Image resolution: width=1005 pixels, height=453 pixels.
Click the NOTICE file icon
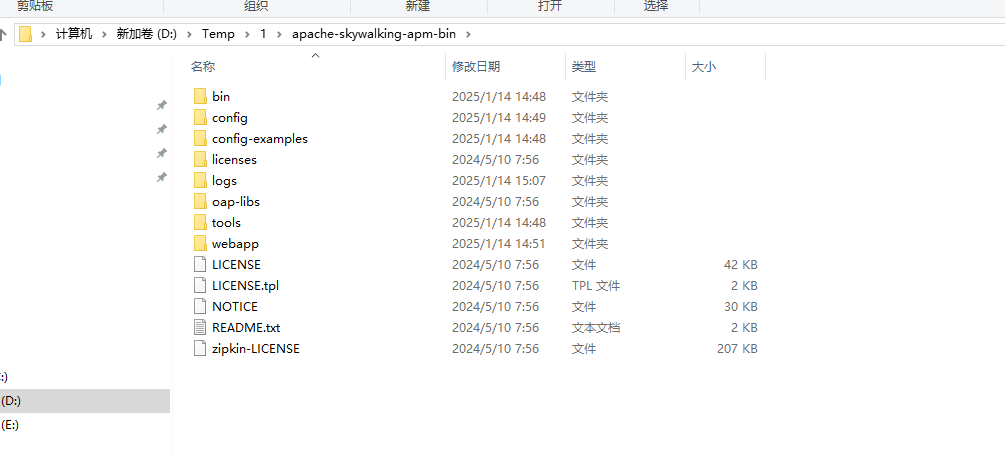201,307
